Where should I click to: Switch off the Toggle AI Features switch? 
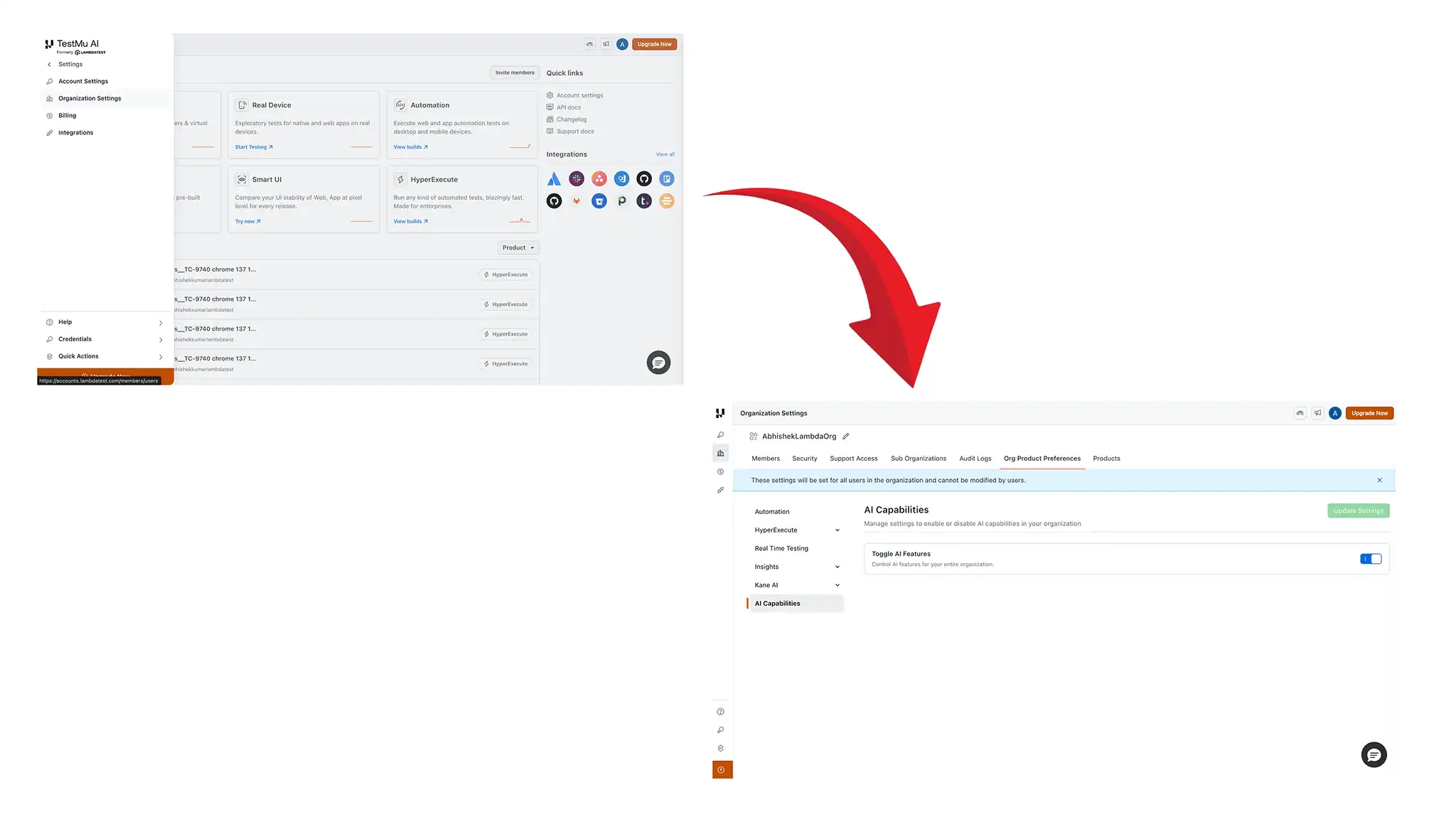click(x=1371, y=559)
